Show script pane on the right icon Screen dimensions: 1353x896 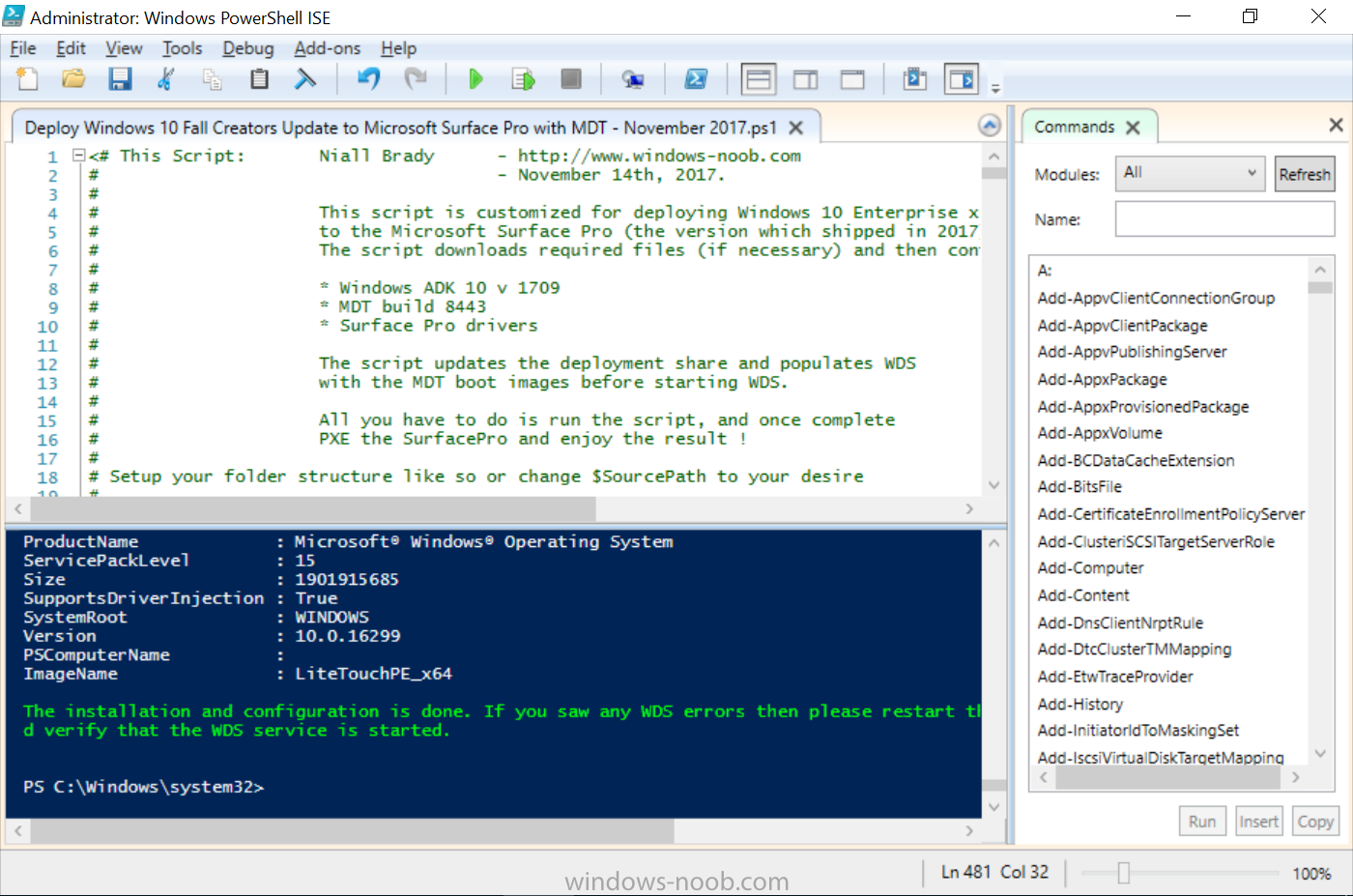tap(805, 79)
